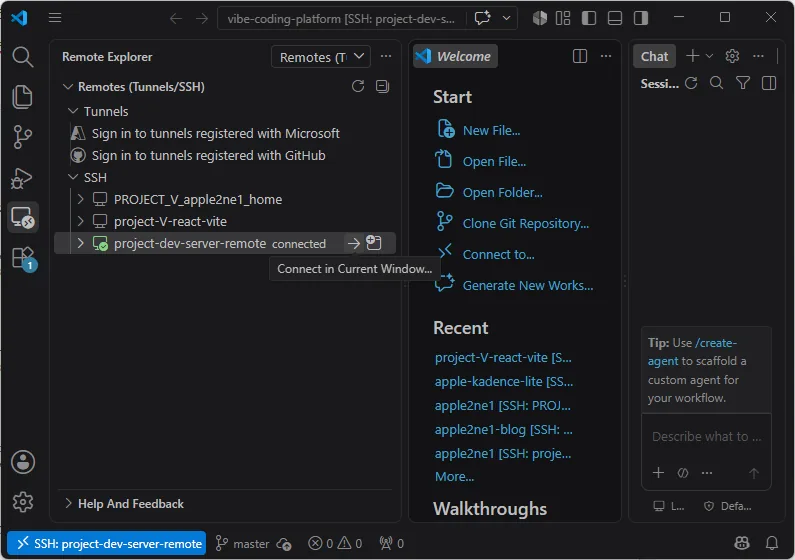Sign in to tunnels registered with Microsoft
This screenshot has height=560, width=795.
click(x=215, y=133)
